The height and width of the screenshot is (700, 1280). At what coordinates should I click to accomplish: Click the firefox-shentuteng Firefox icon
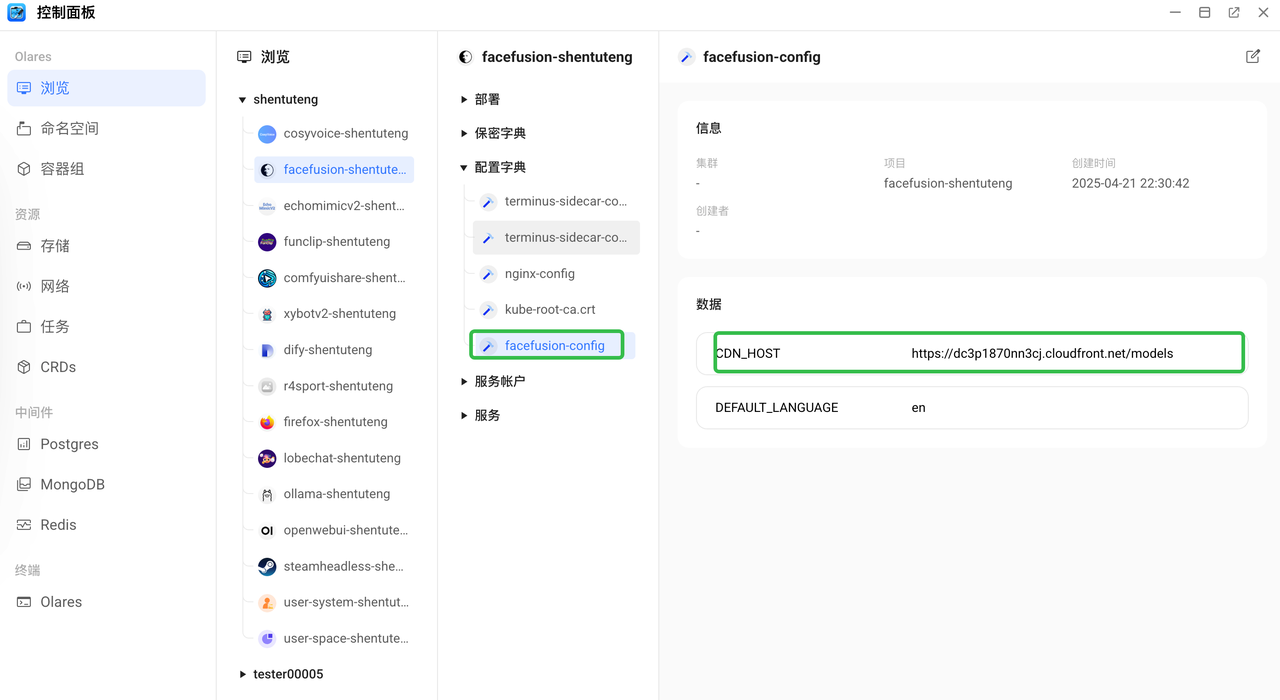[267, 422]
